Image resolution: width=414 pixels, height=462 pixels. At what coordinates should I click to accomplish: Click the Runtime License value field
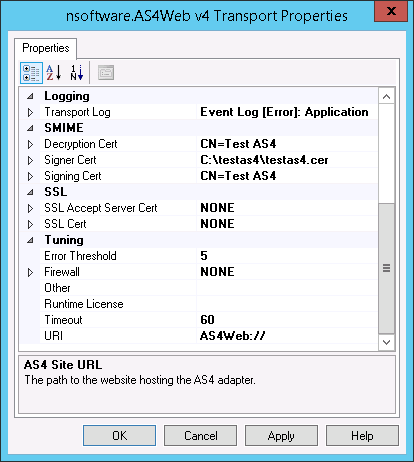287,304
